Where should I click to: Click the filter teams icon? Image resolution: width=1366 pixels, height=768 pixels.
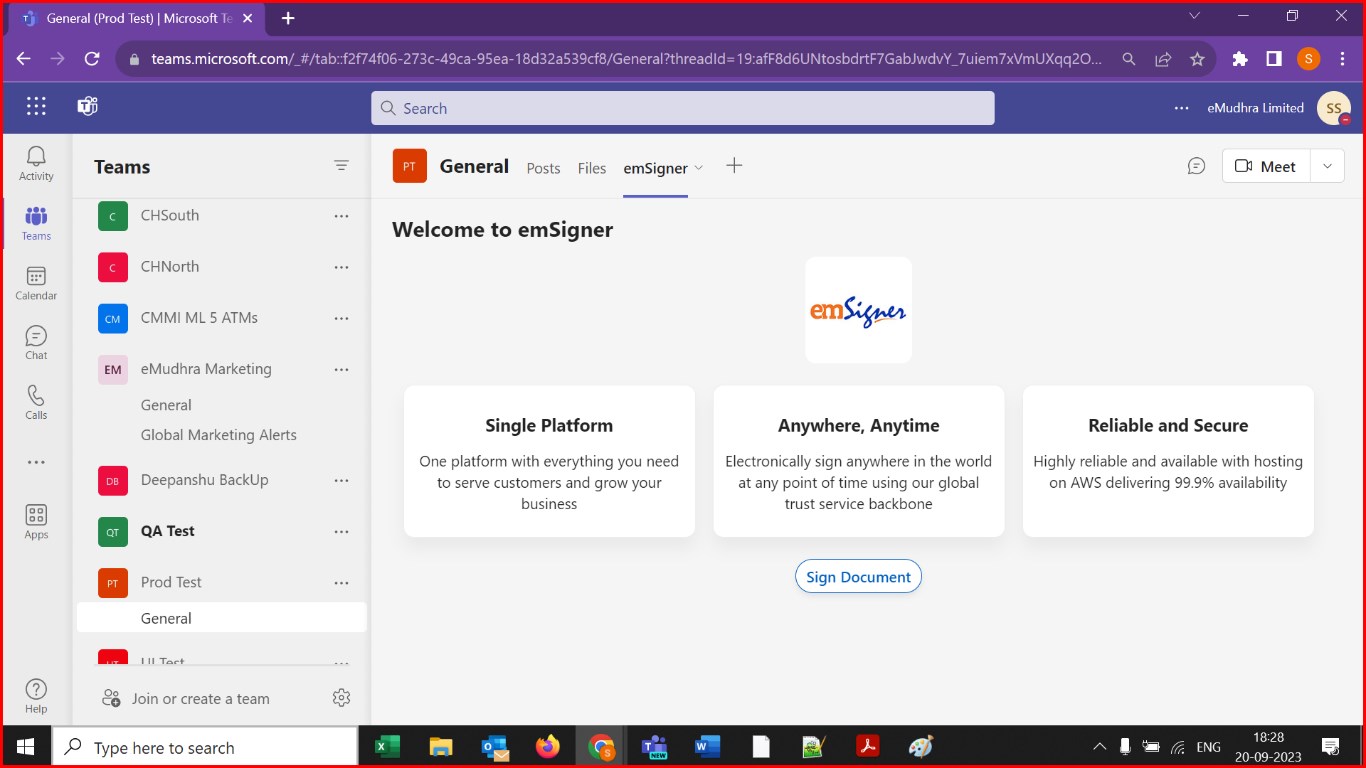coord(341,166)
